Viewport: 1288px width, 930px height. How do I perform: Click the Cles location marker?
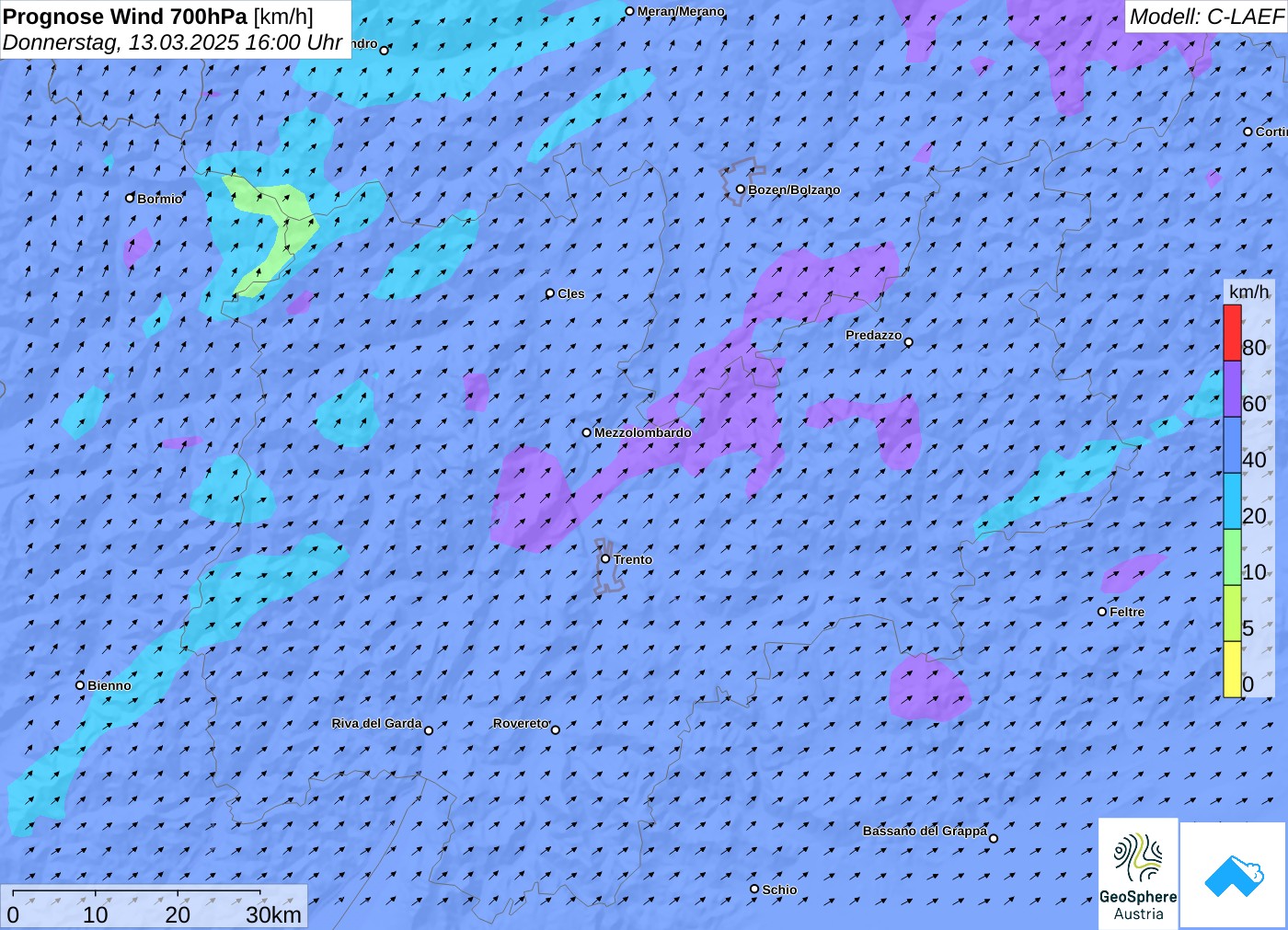[x=550, y=293]
